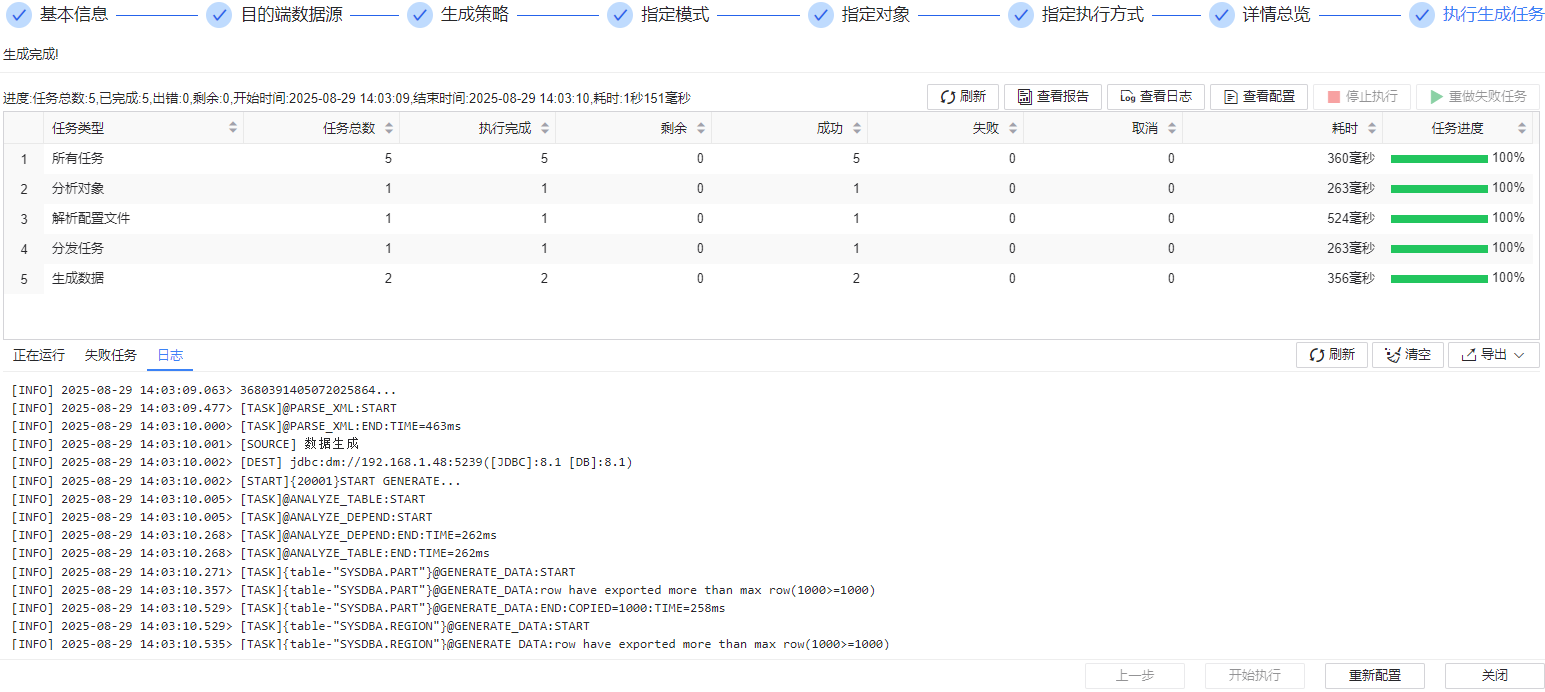The height and width of the screenshot is (692, 1545).
Task: Click the 执行生成任务 step checkmark icon
Action: 1421,15
